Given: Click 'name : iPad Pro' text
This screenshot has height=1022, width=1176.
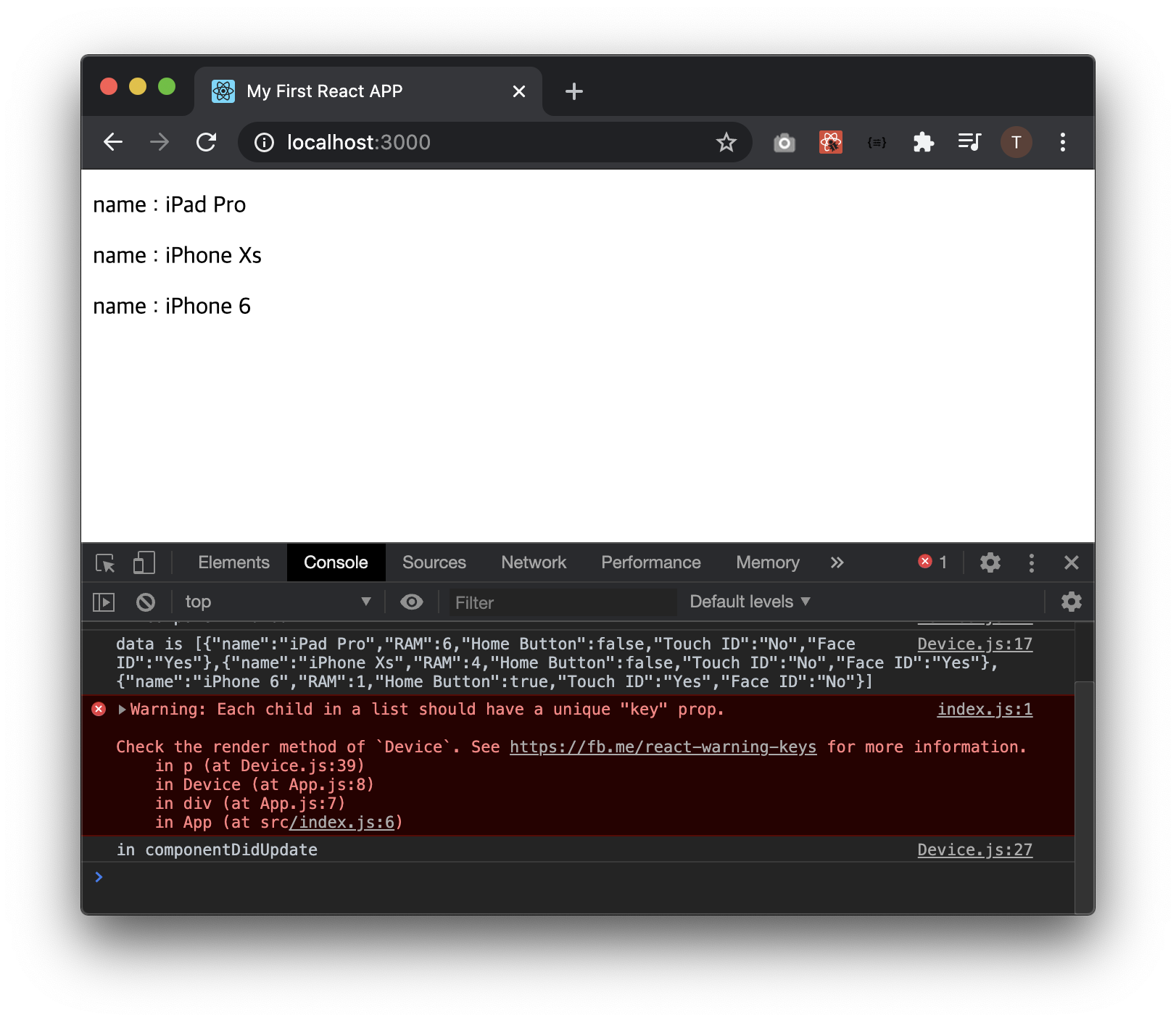Looking at the screenshot, I should coord(170,204).
